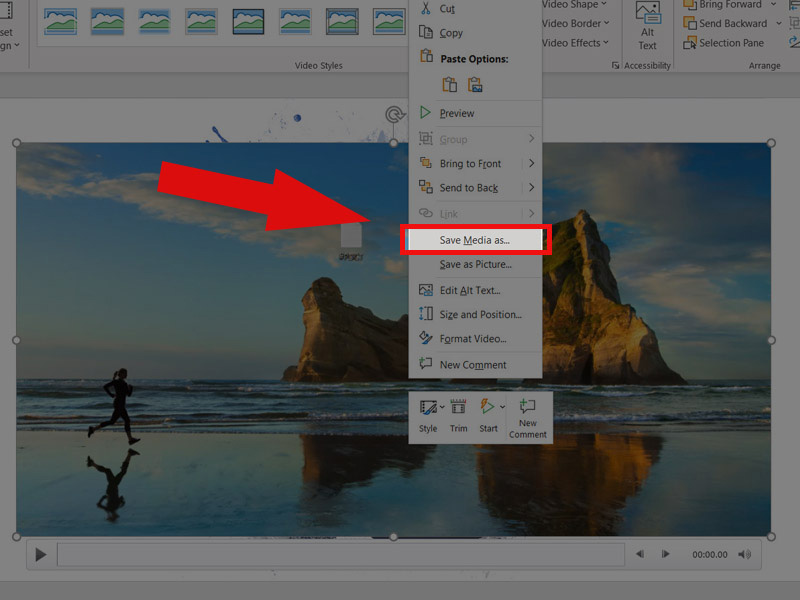Open the Trim Video tool

458,408
